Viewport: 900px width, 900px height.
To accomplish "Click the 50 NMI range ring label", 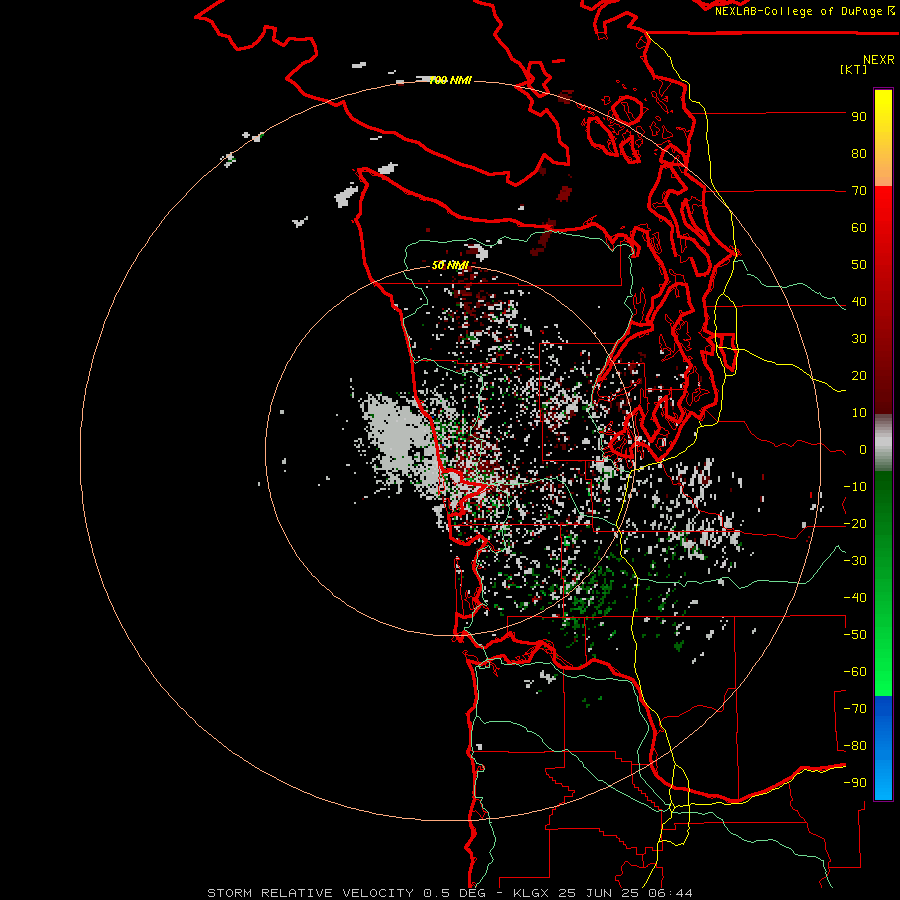I will coord(451,265).
